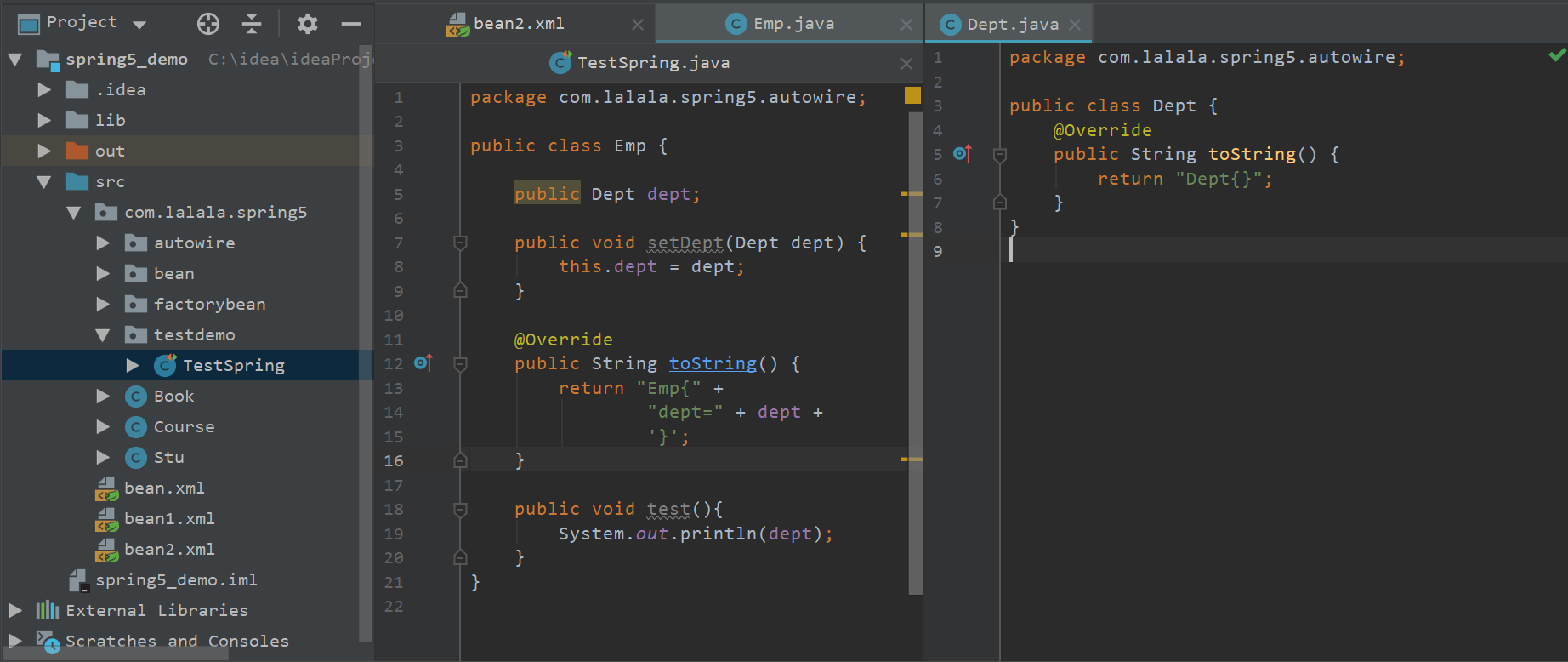Click the Project panel vertical scrollbar
This screenshot has width=1568, height=662.
click(x=366, y=343)
